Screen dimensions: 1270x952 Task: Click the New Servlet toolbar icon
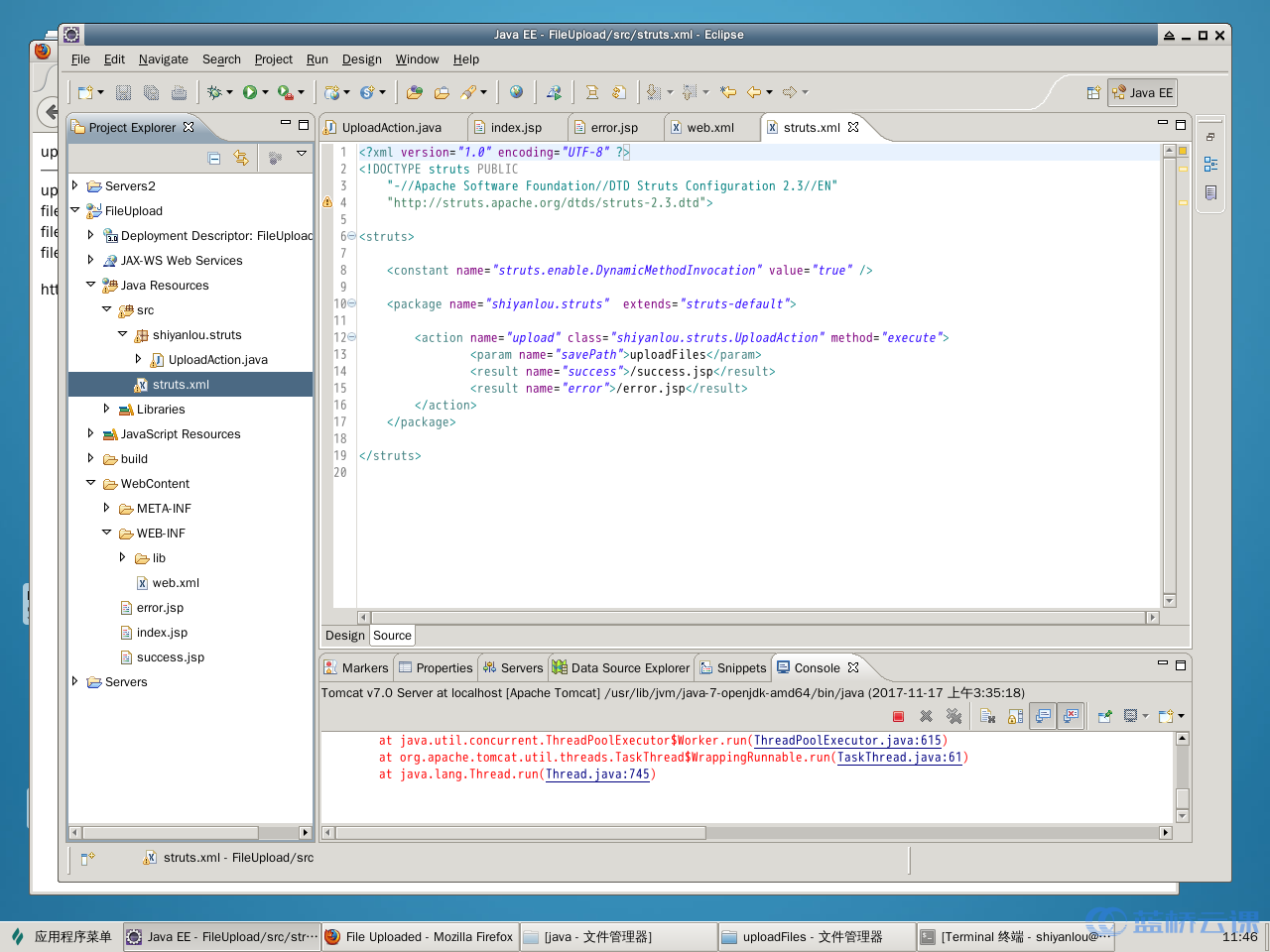click(367, 92)
